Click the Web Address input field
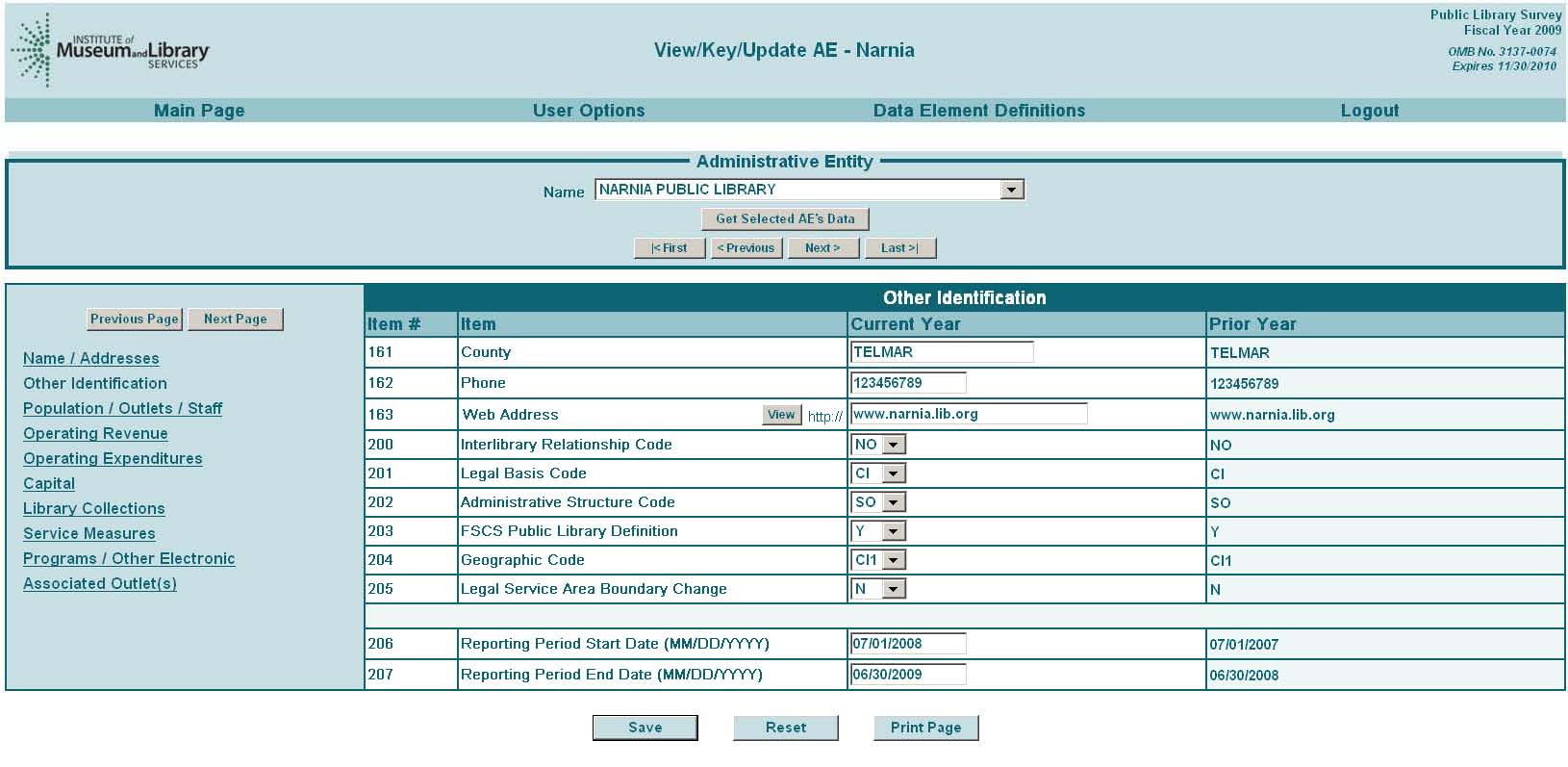 click(969, 414)
